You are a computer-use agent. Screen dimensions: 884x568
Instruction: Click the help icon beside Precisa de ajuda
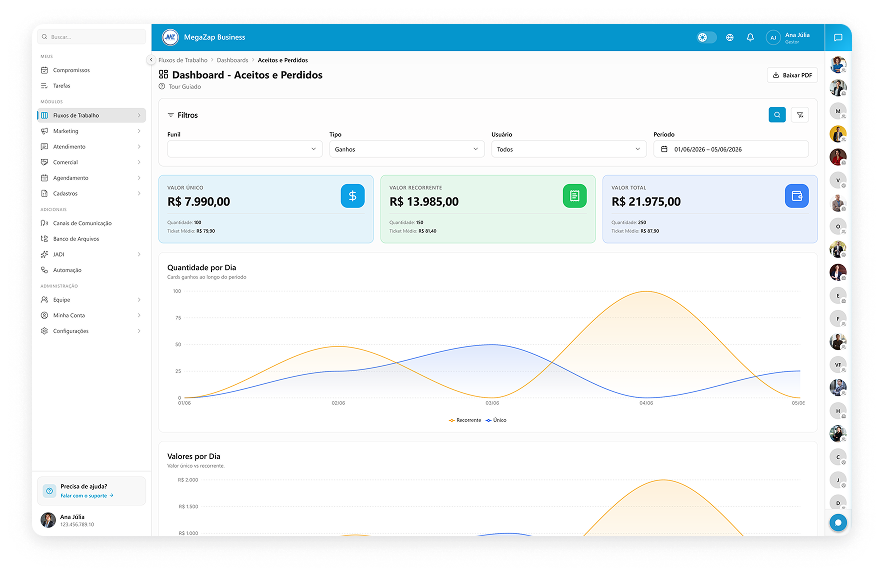50,491
